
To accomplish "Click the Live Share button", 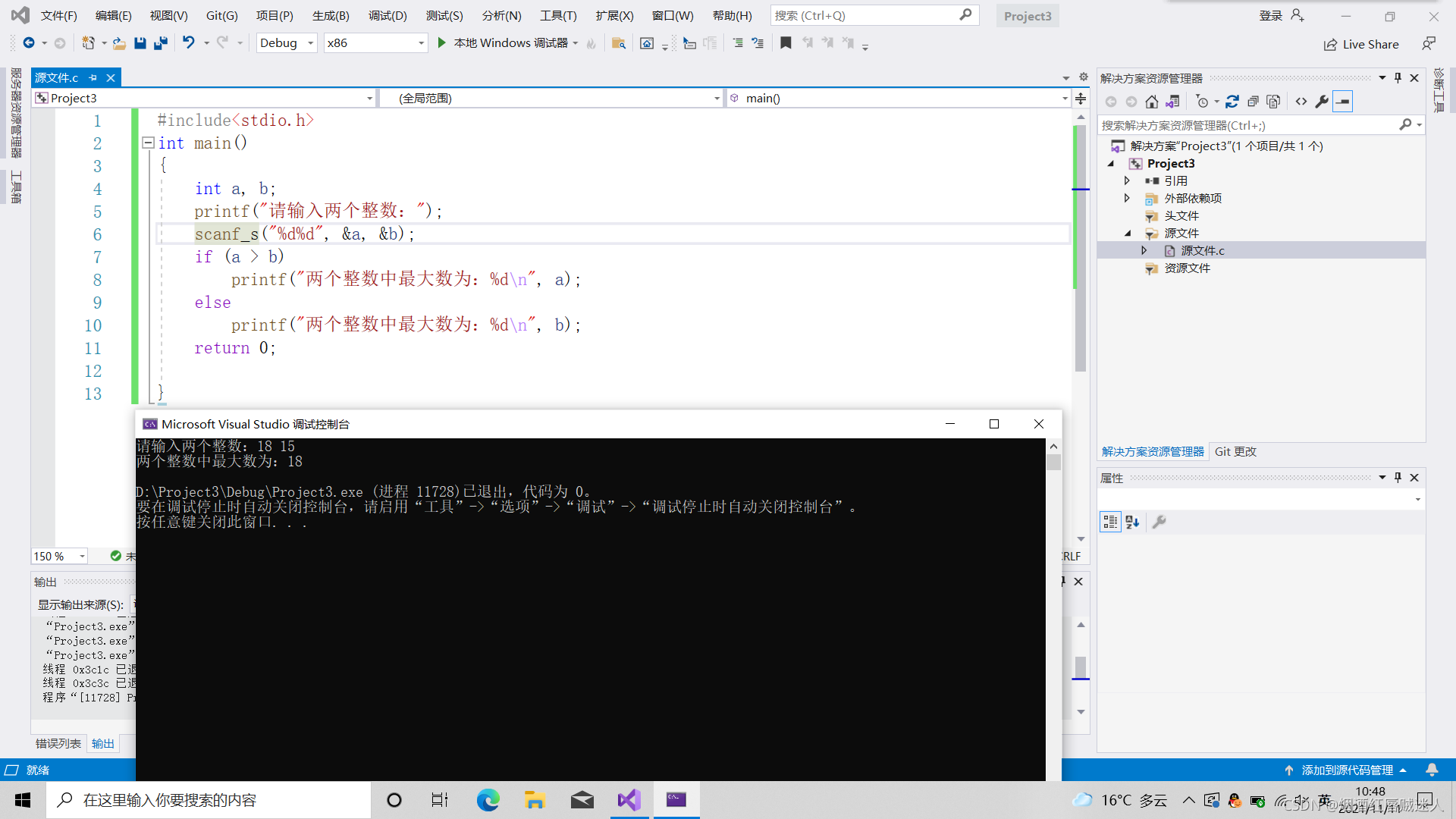I will (1361, 44).
